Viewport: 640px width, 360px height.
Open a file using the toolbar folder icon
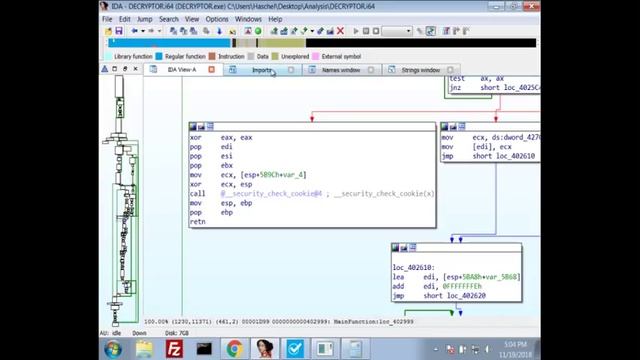(109, 31)
